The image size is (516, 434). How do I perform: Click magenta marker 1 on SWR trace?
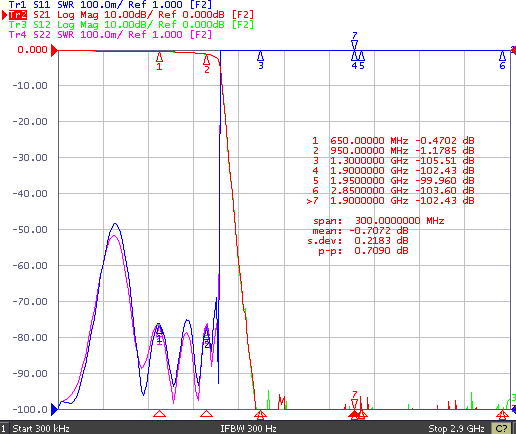coord(159,336)
